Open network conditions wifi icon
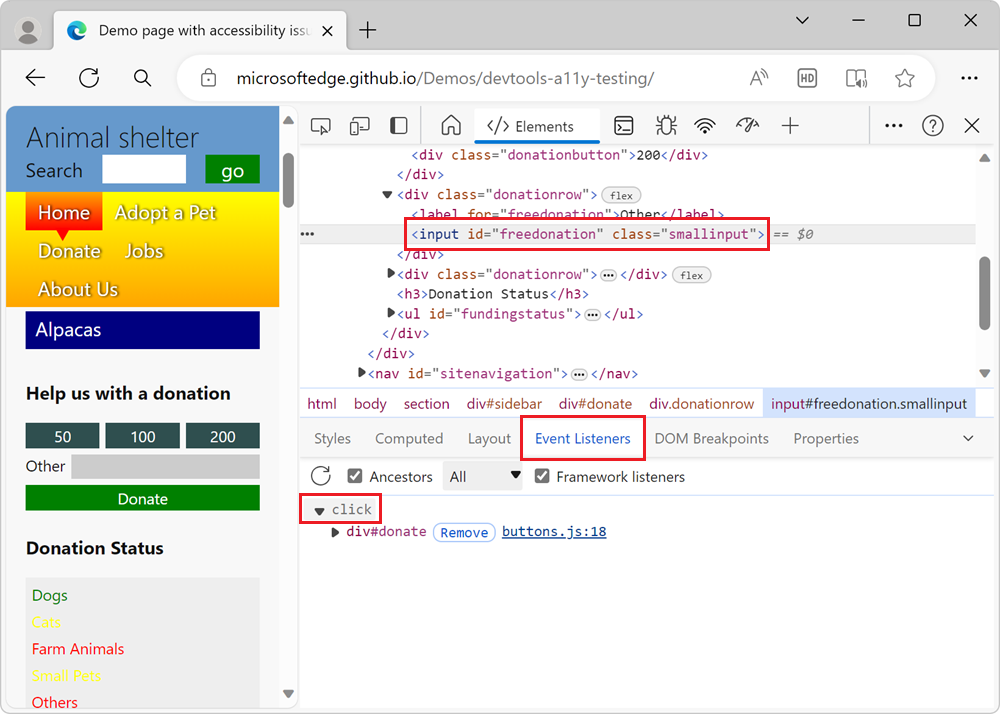The height and width of the screenshot is (714, 1000). [705, 125]
